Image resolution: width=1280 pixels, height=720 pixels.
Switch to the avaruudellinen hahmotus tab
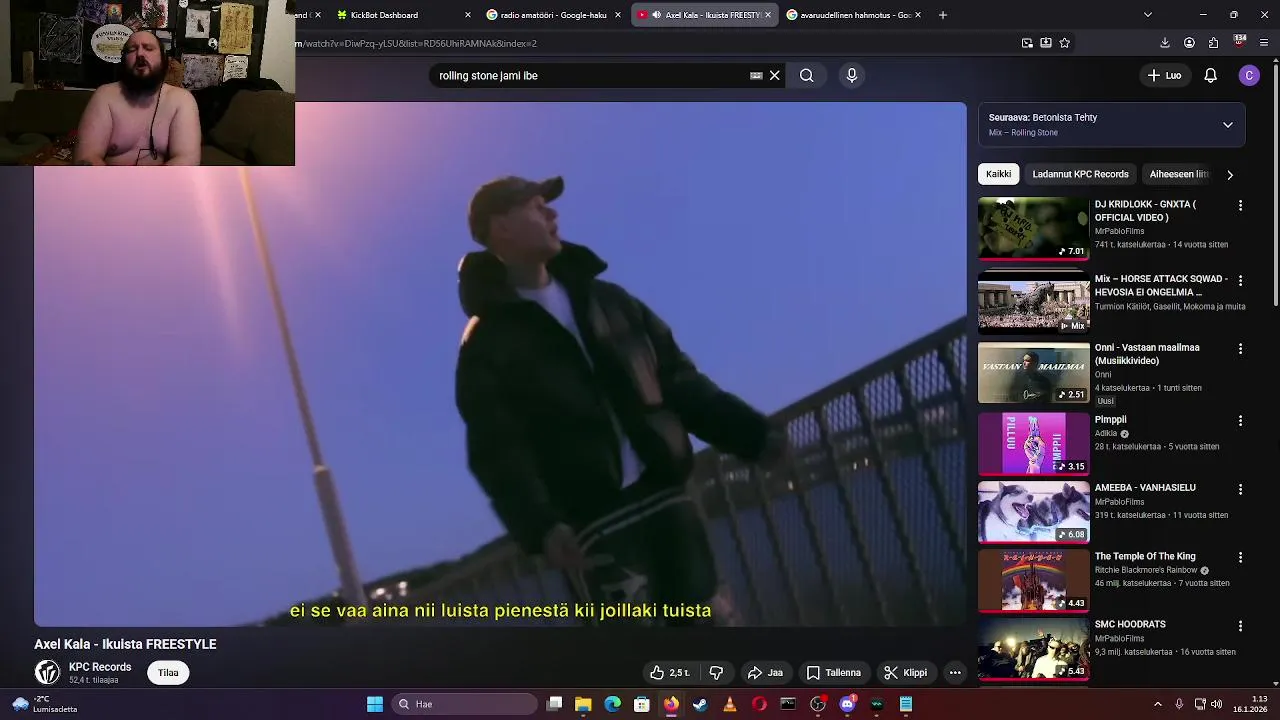[853, 15]
